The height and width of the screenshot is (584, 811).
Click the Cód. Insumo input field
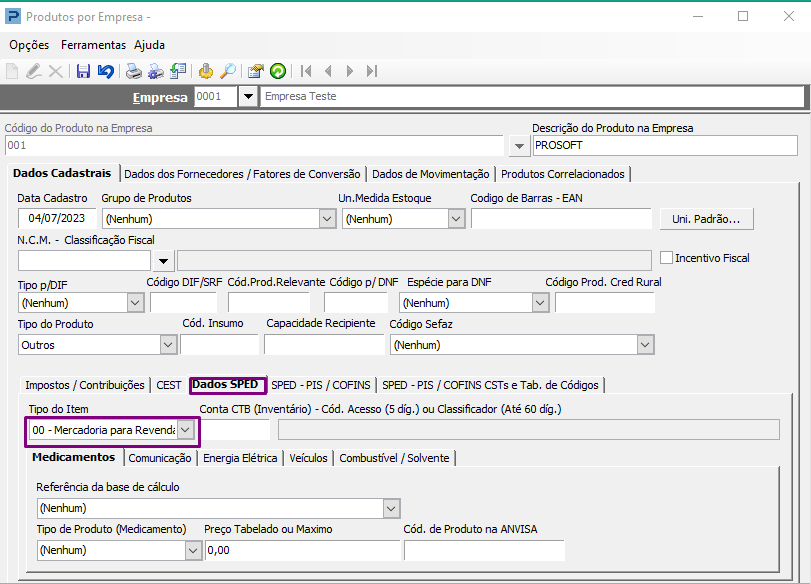tap(219, 345)
